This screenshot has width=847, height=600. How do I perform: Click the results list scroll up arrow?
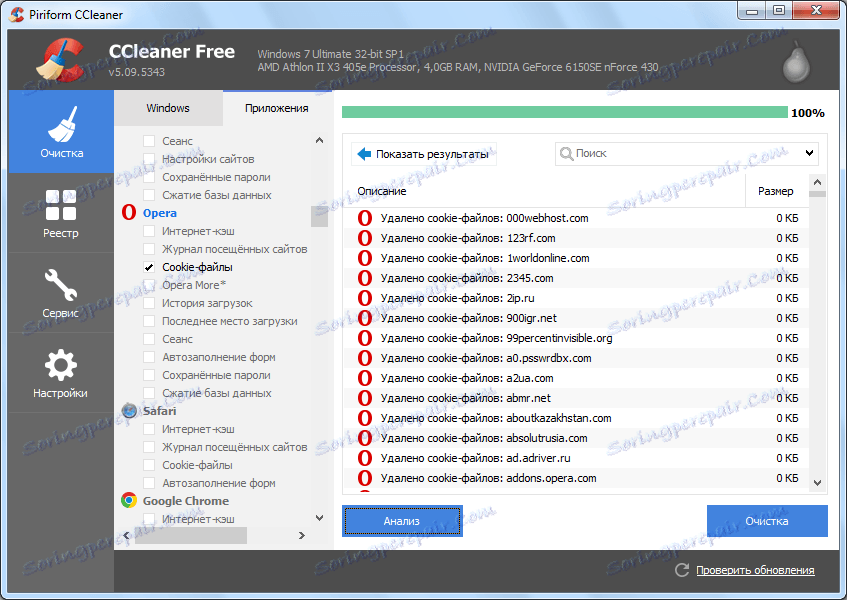tap(817, 182)
